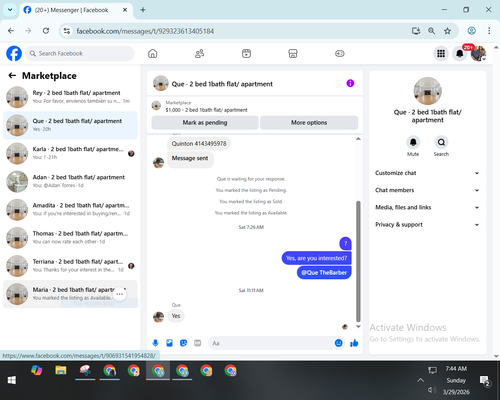Click the taskbar volume speaker icon
Viewport: 500px width, 400px height.
tap(432, 390)
